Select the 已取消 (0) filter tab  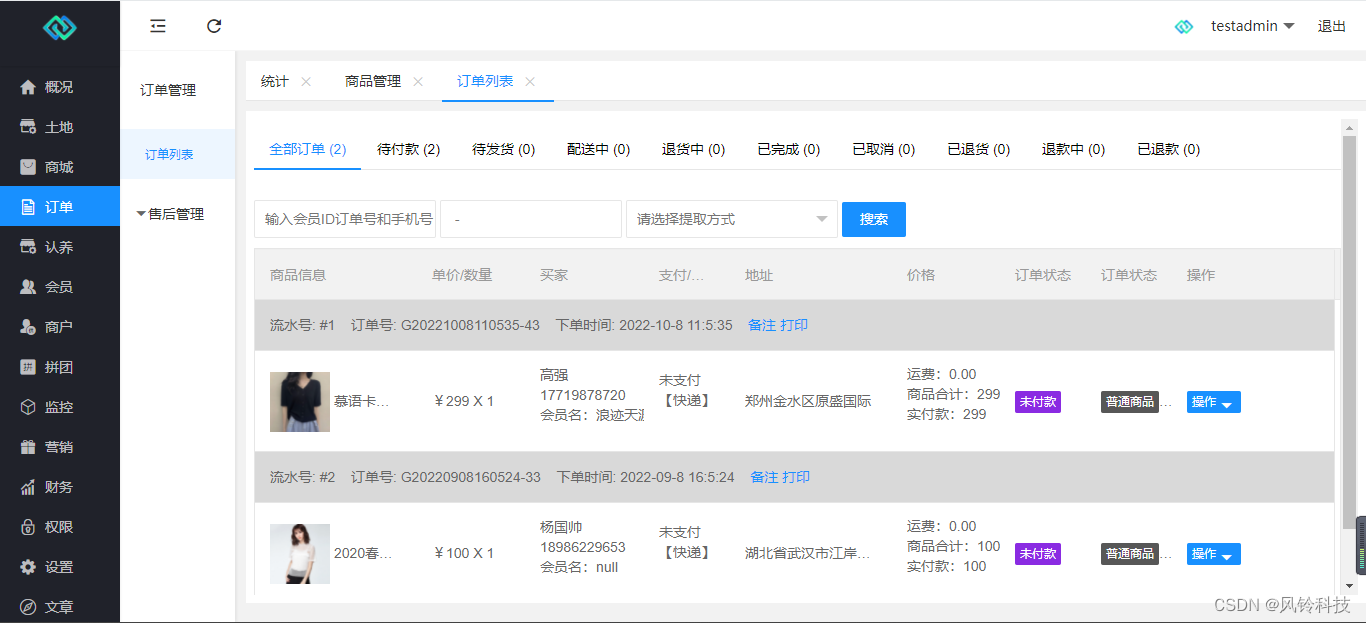[884, 149]
